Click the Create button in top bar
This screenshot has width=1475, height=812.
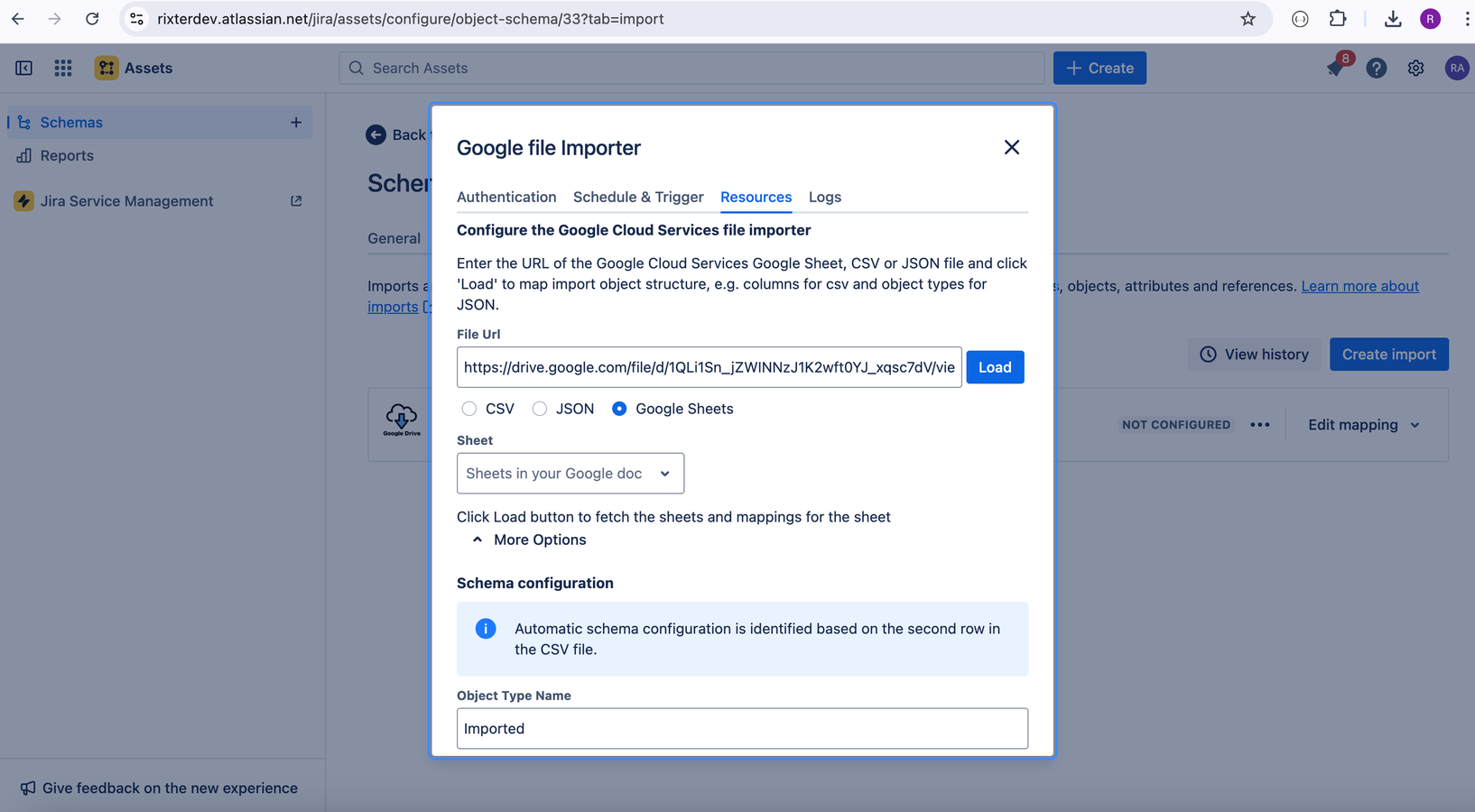pos(1099,68)
